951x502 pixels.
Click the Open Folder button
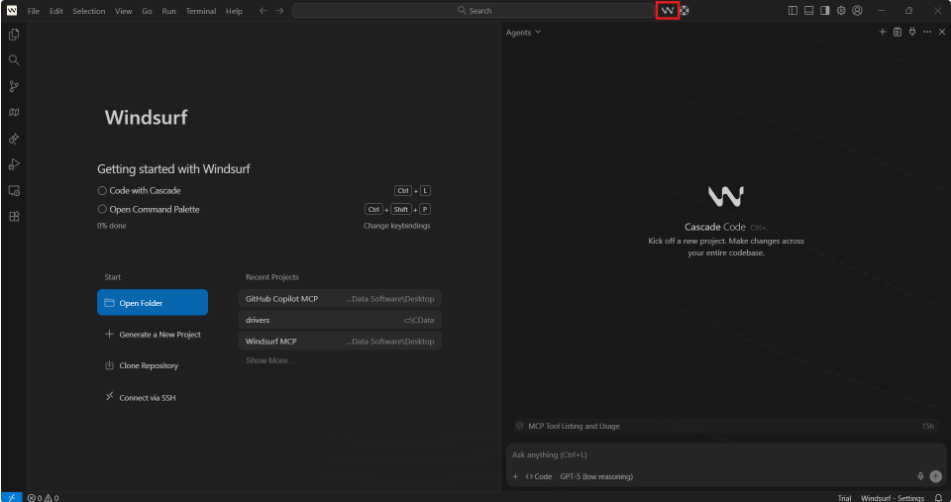click(152, 303)
